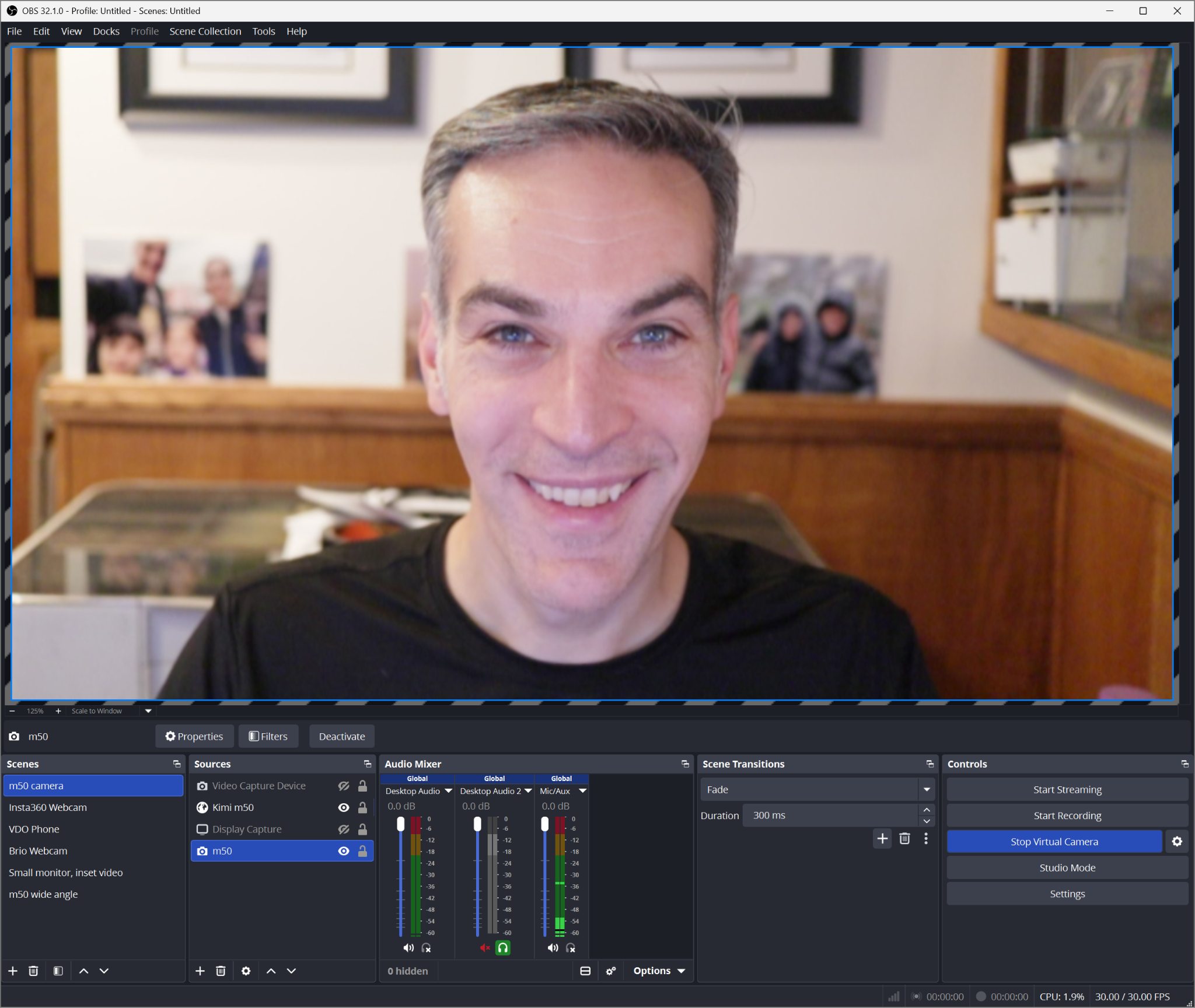
Task: Open the Docks menu
Action: click(x=106, y=32)
